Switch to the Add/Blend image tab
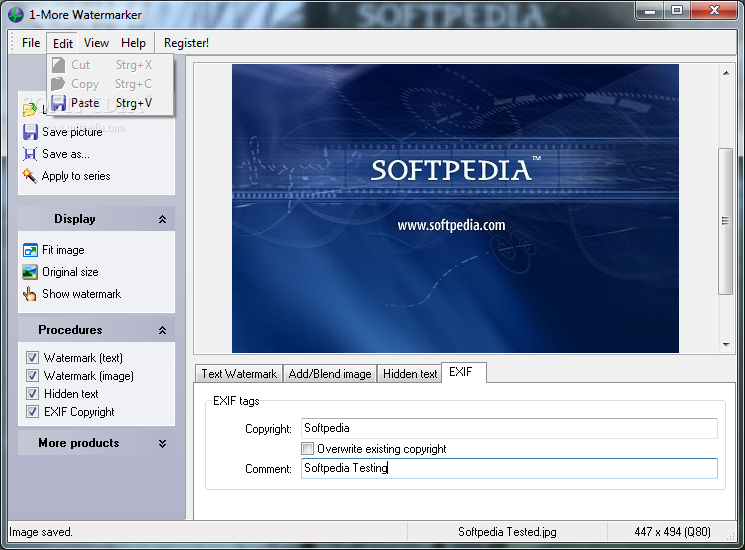The width and height of the screenshot is (745, 550). (330, 374)
